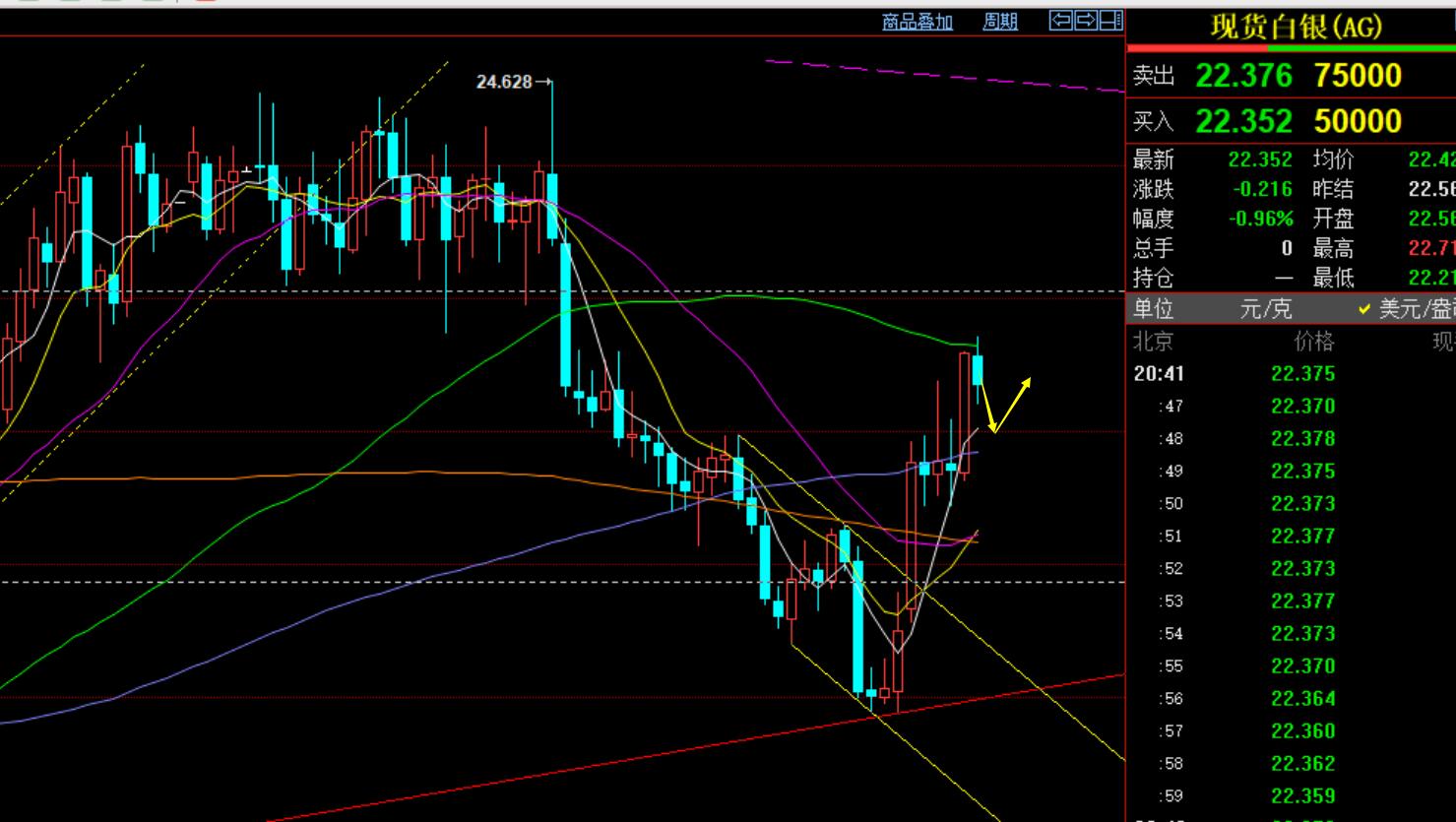Select the :50 tick row

point(1291,503)
